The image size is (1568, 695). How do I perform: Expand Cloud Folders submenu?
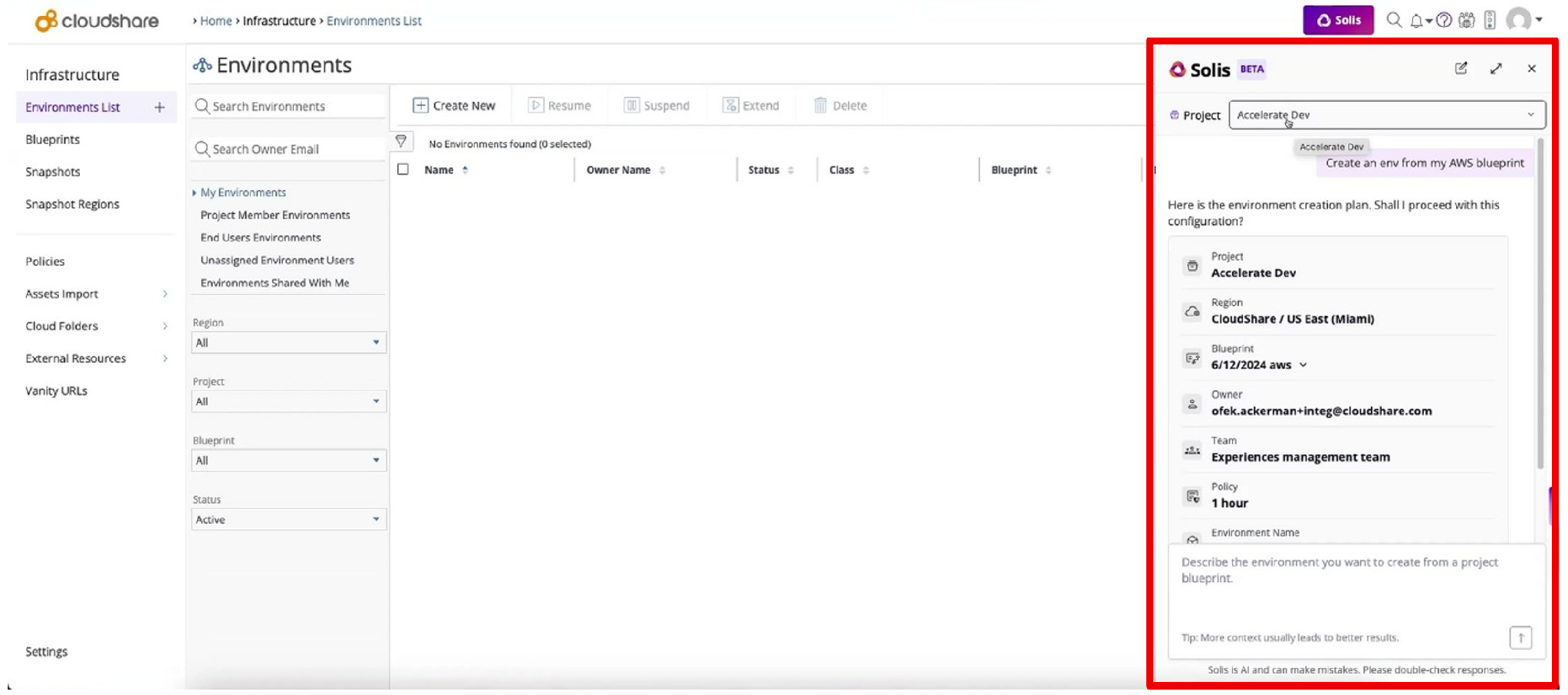click(96, 326)
